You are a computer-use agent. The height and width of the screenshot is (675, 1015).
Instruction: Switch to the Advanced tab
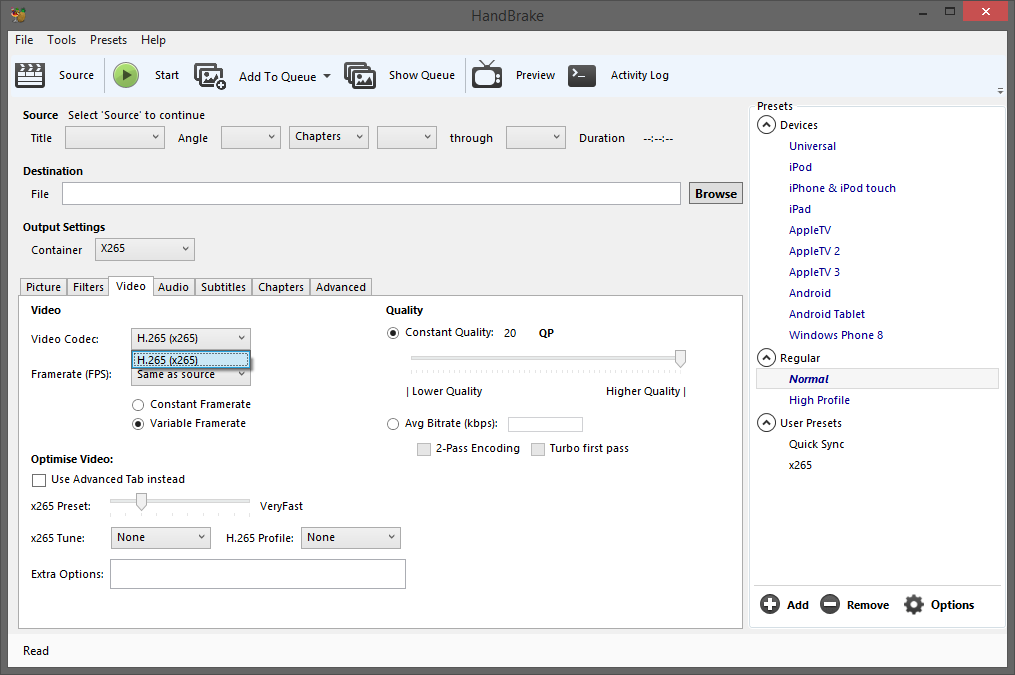coord(340,287)
